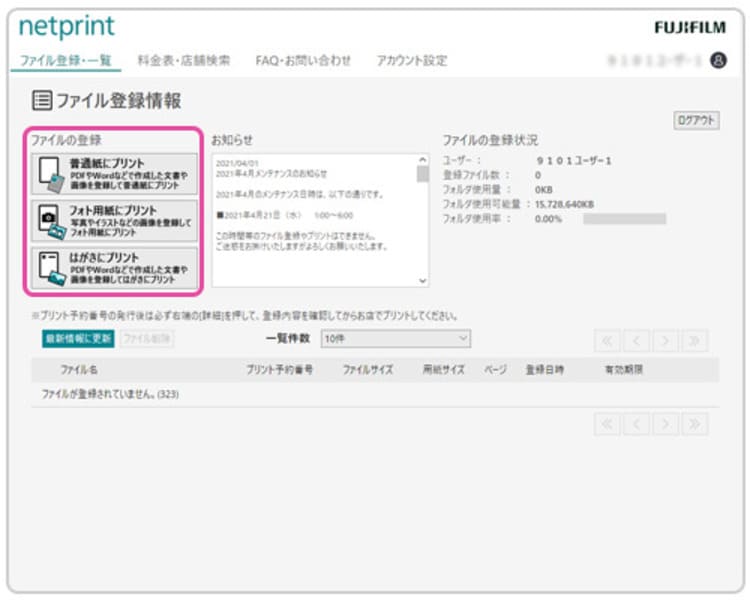
Task: Click the notice box scroll-down arrow
Action: click(422, 281)
